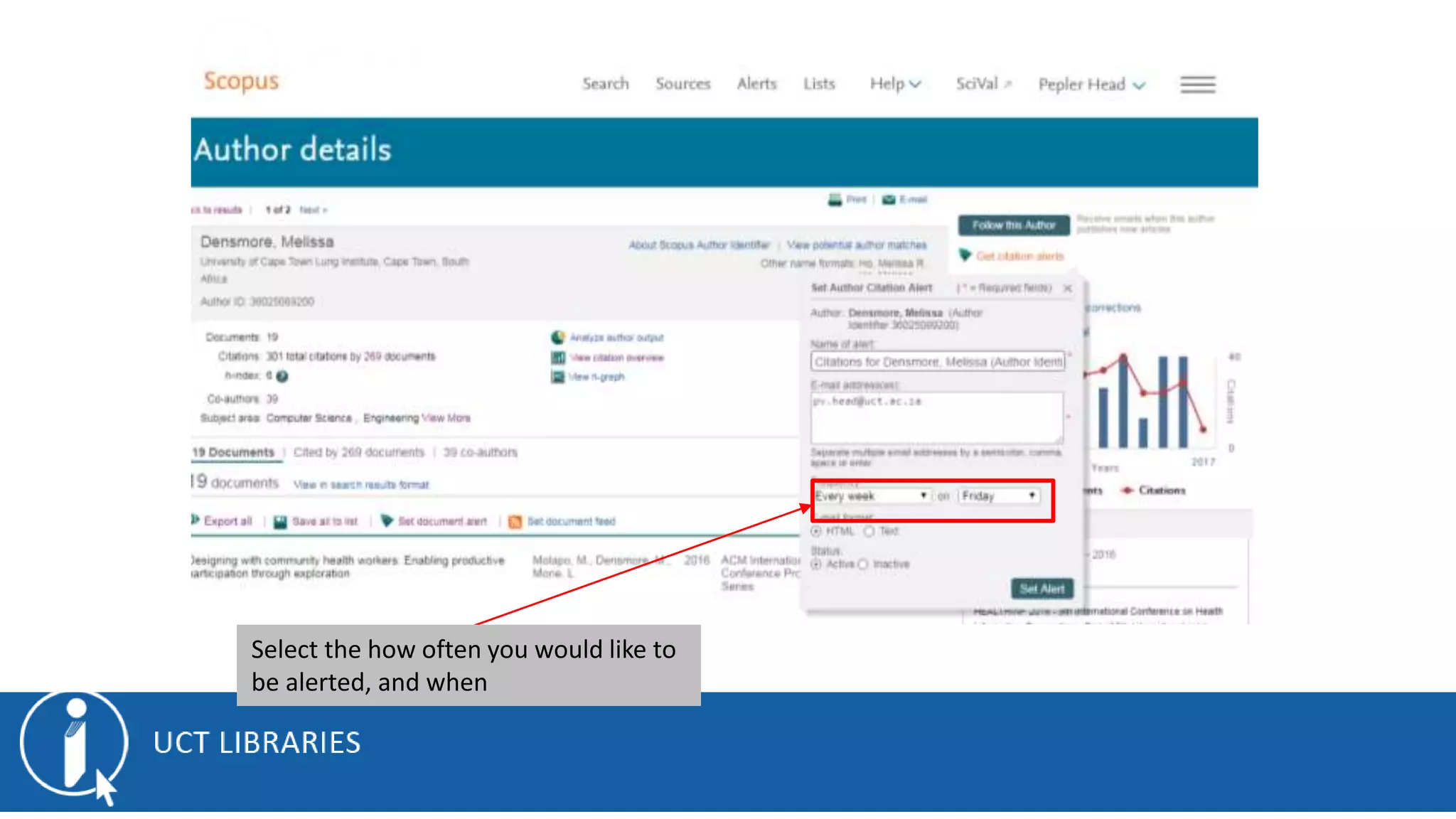Viewport: 1456px width, 819px height.
Task: Click the Analyze author output pie icon
Action: tap(558, 338)
